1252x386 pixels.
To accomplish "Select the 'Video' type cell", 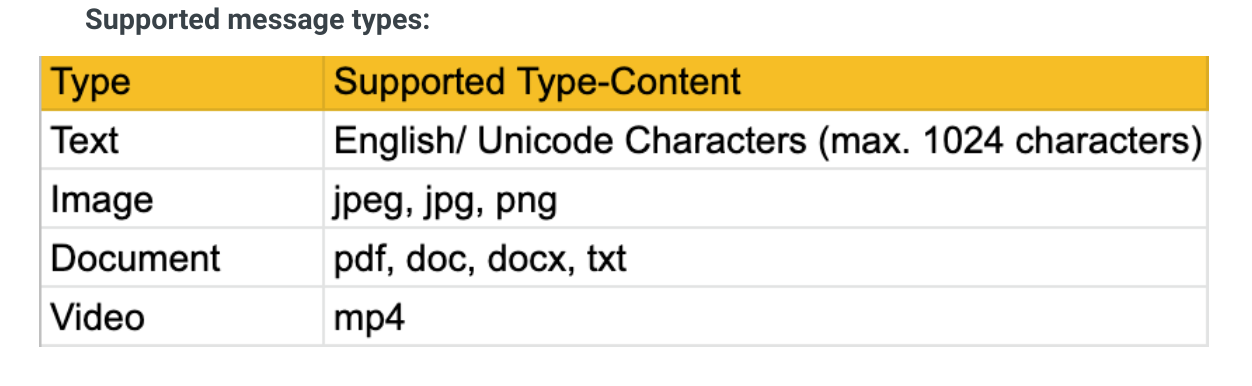I will pyautogui.click(x=182, y=317).
